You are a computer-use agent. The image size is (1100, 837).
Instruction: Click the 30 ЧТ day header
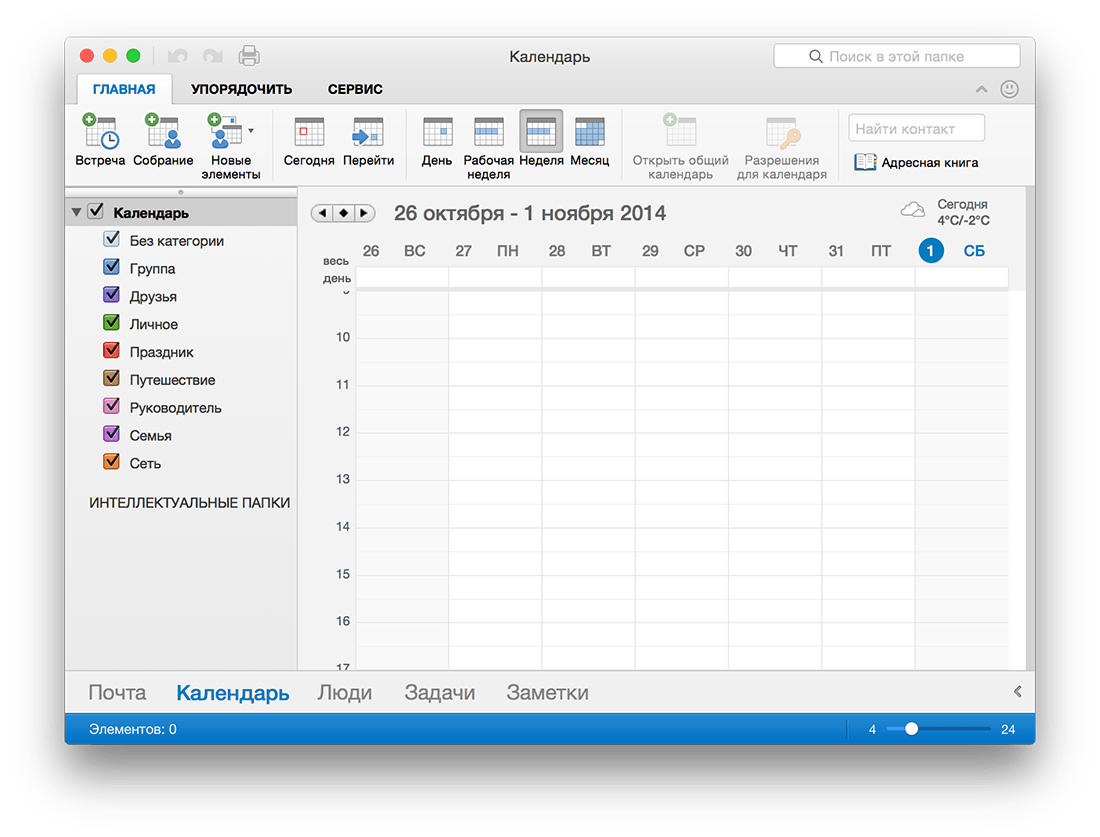[767, 250]
